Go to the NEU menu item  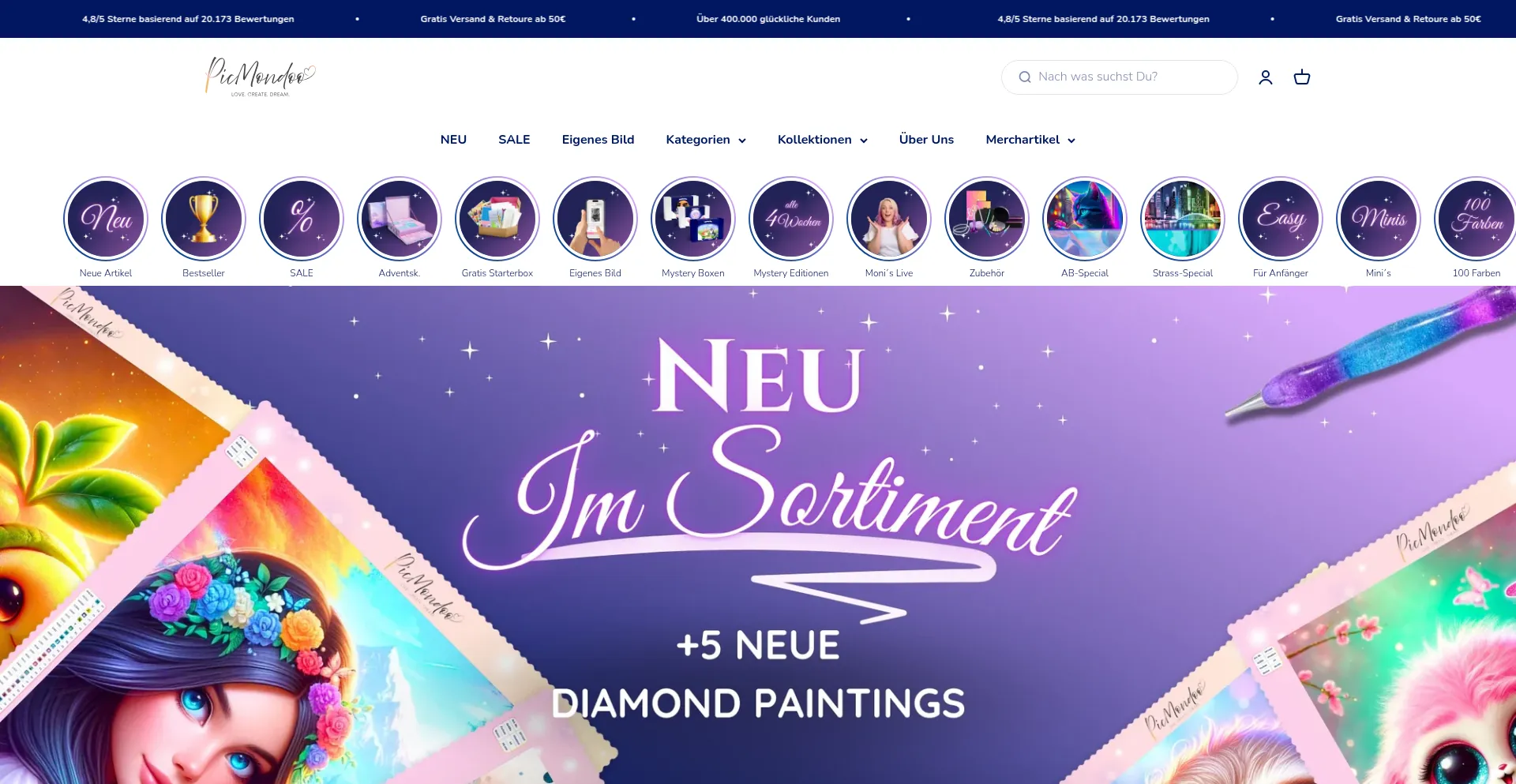tap(453, 140)
